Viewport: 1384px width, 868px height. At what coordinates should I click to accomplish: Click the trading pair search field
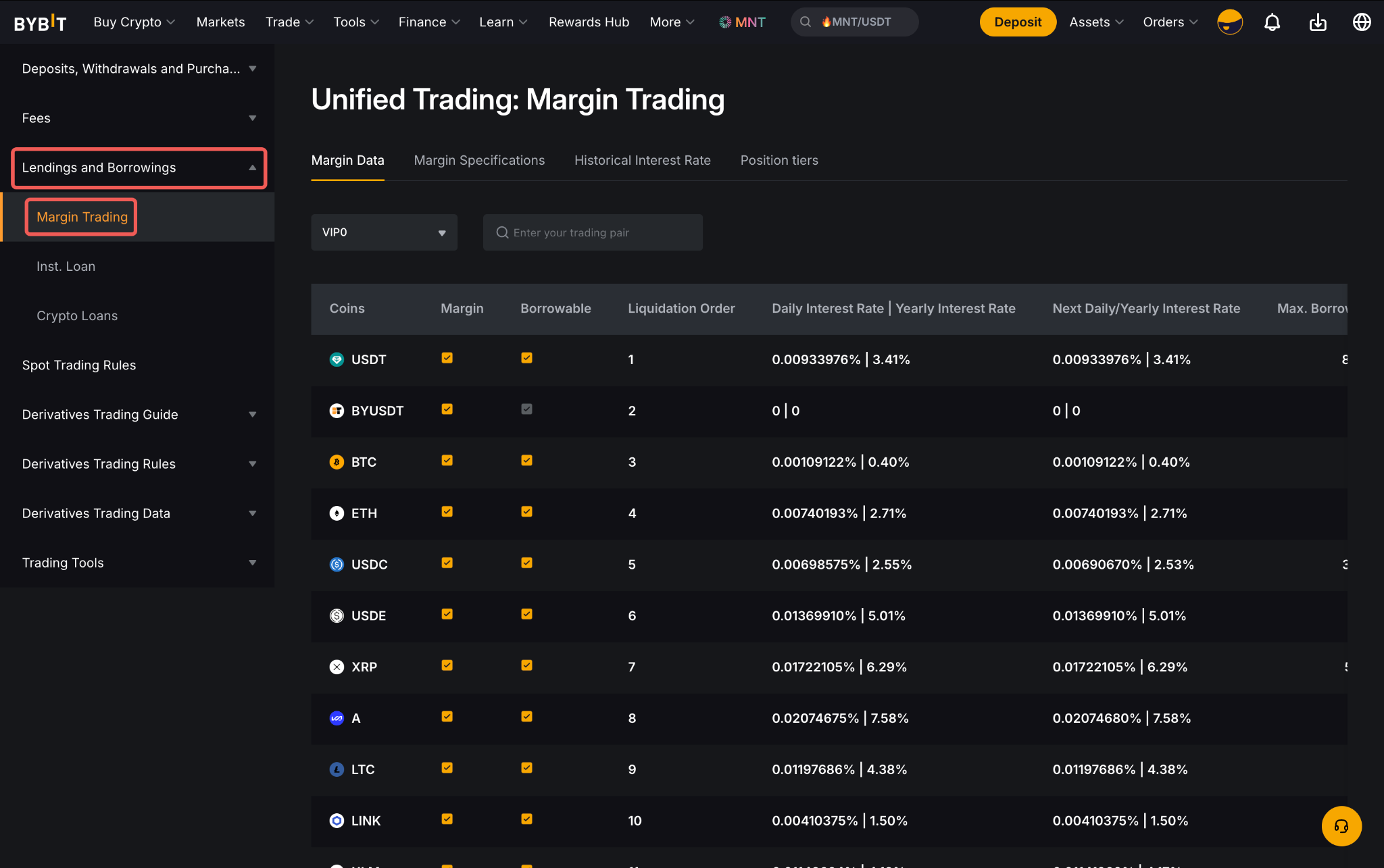coord(593,232)
